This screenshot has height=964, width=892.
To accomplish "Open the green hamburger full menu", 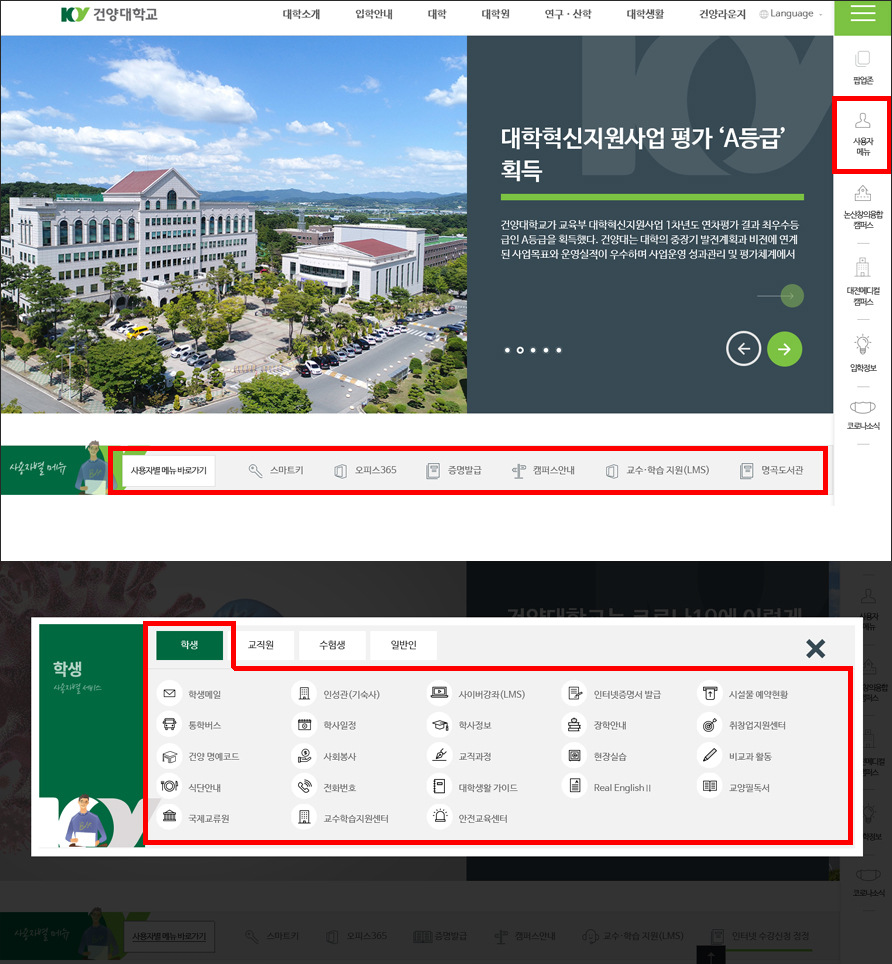I will click(x=862, y=14).
